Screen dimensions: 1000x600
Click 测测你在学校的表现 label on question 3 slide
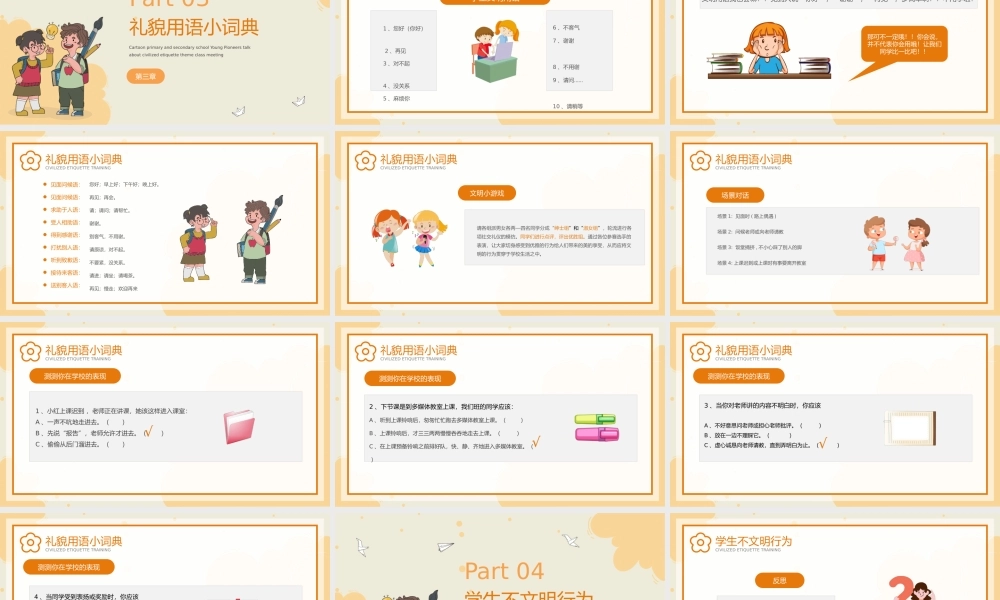pyautogui.click(x=739, y=376)
